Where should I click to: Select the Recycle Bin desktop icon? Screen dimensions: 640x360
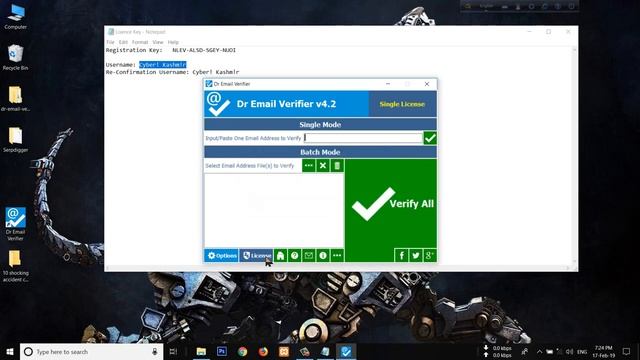16,57
